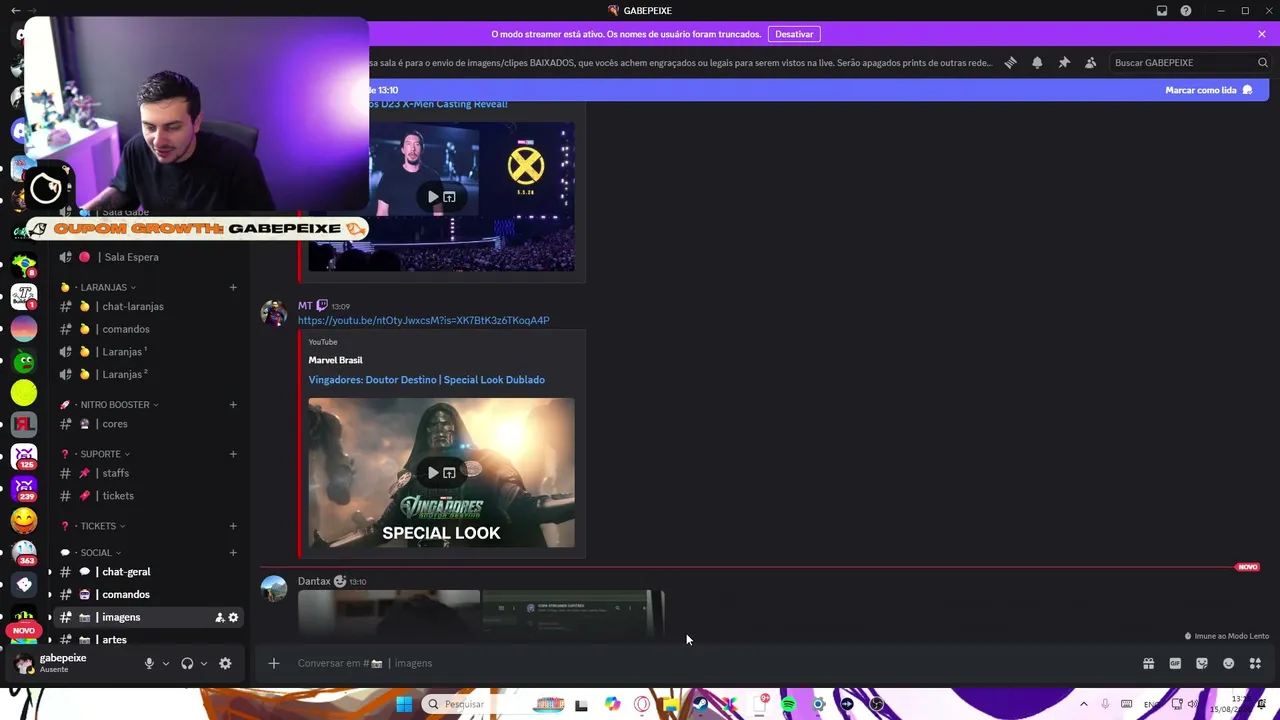Image resolution: width=1280 pixels, height=720 pixels.
Task: Open the Threads icon in channel header
Action: pyautogui.click(x=1010, y=63)
